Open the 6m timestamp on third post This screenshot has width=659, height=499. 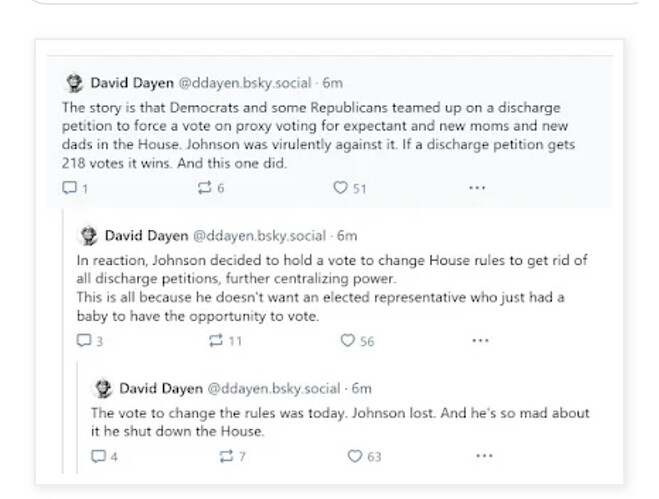[x=361, y=388]
